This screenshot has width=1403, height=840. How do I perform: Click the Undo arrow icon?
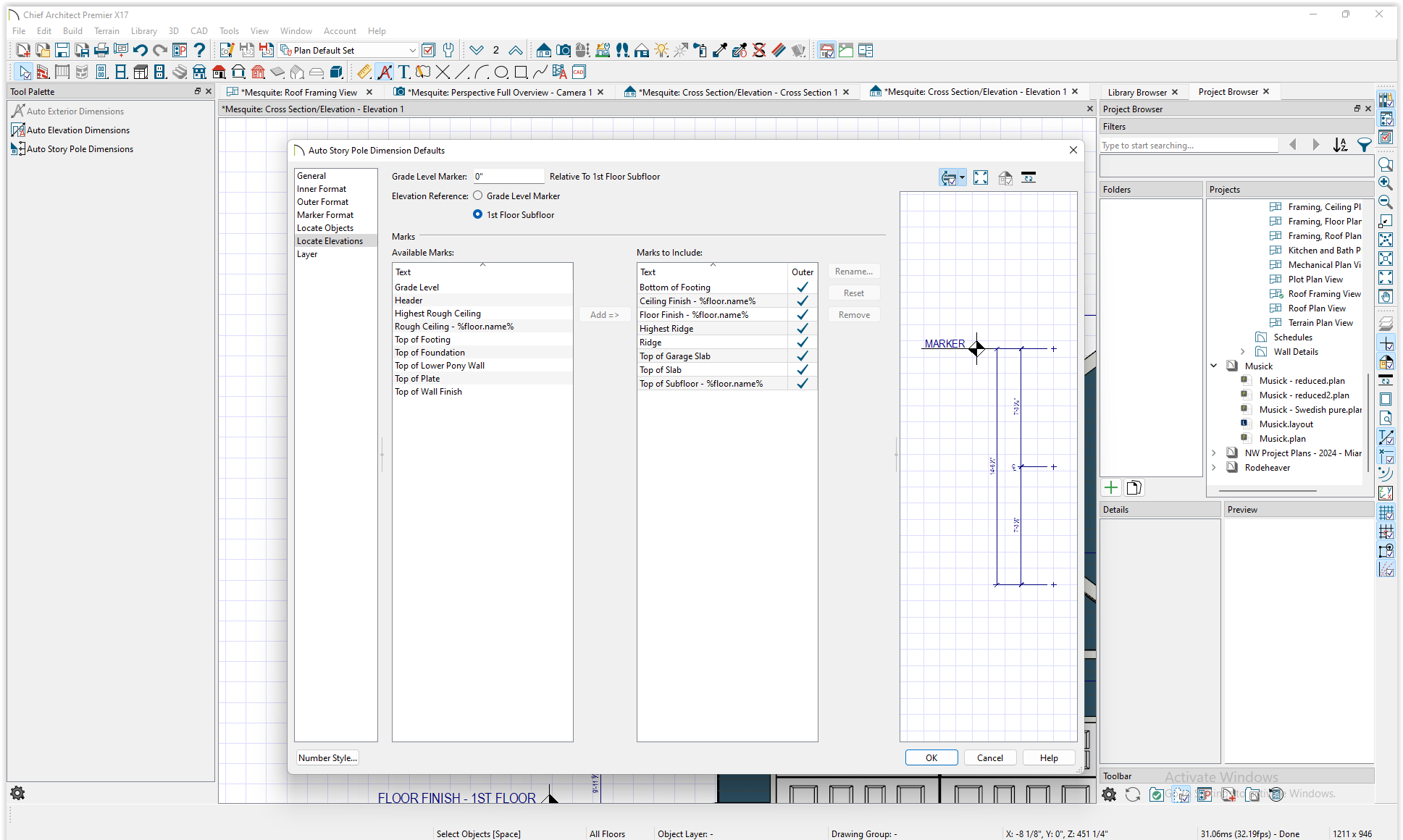click(x=141, y=50)
